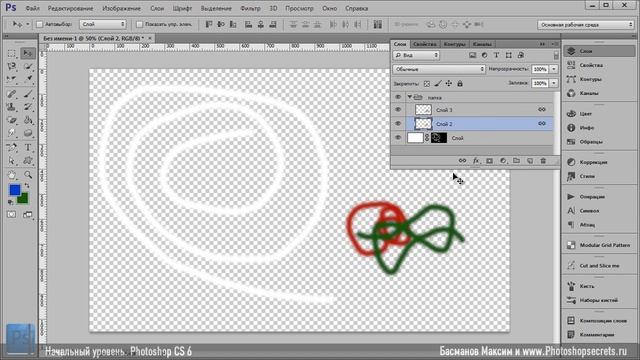Select the Pen tool
Screen dimensions: 640x360
[11, 147]
